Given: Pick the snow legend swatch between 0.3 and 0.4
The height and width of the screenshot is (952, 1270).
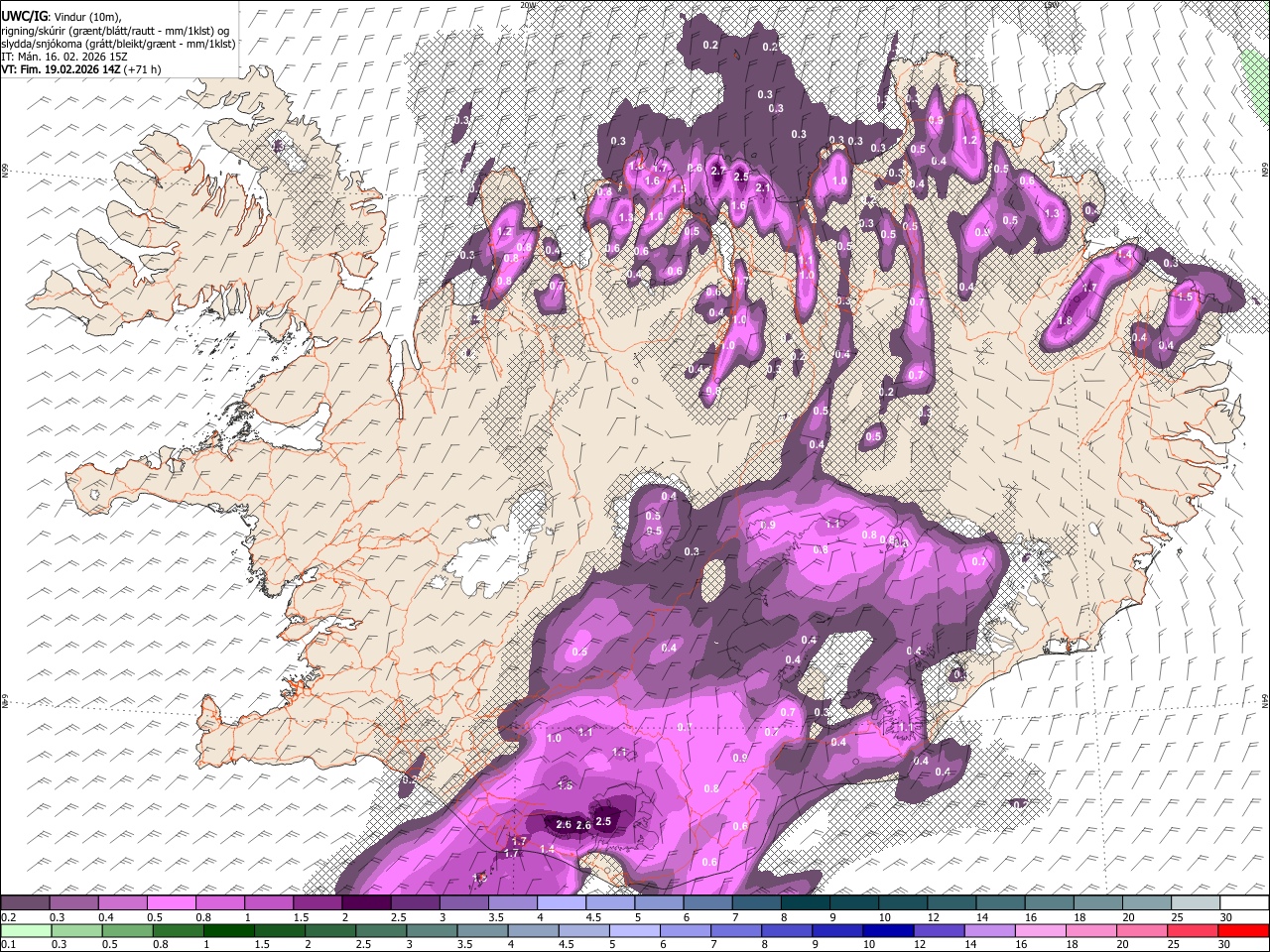Looking at the screenshot, I should click(74, 902).
